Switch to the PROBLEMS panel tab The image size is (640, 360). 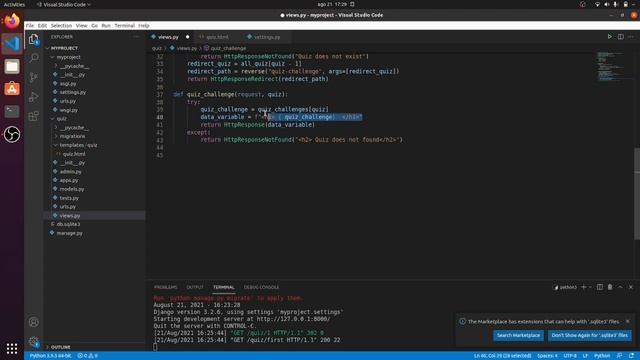166,287
